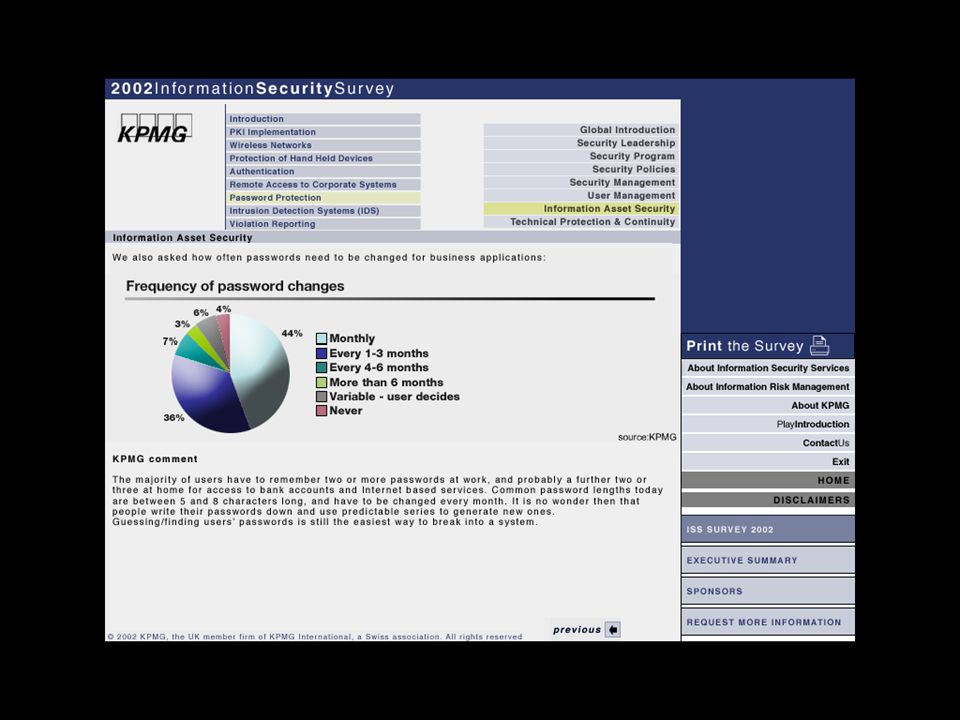Click the 36% pie chart label
The height and width of the screenshot is (720, 960).
point(174,418)
